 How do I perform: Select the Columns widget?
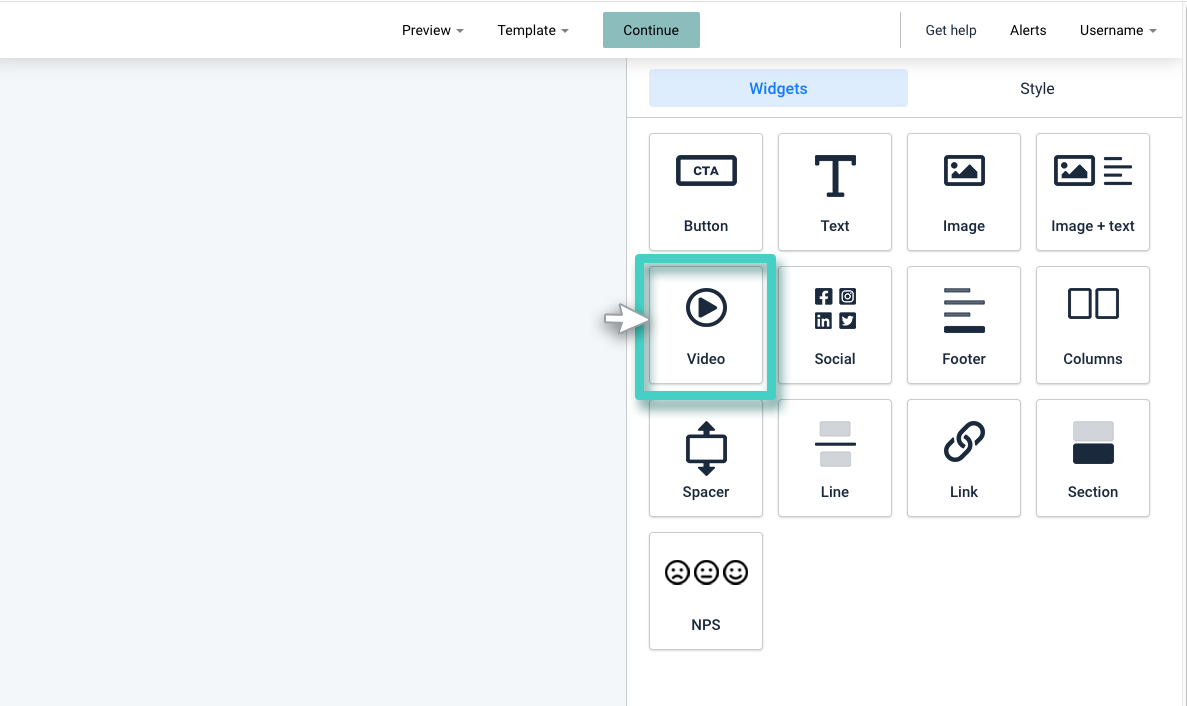1092,325
